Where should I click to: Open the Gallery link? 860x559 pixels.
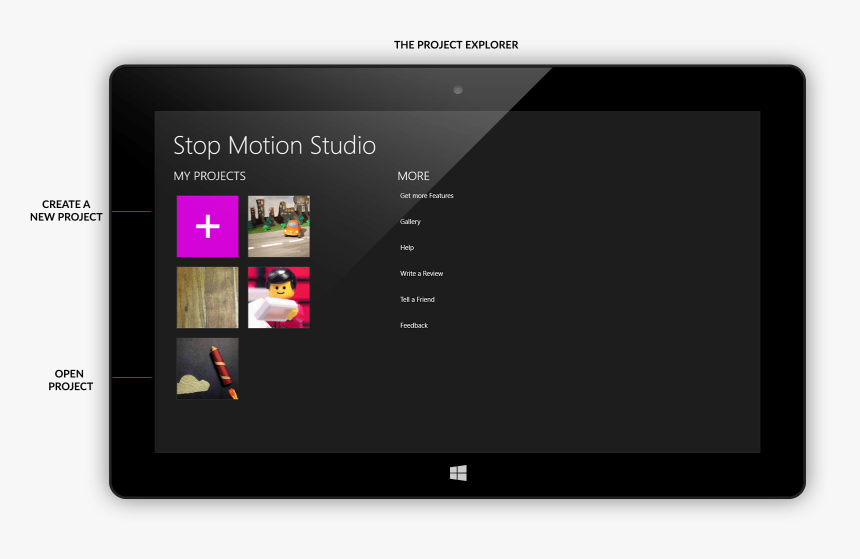point(410,222)
